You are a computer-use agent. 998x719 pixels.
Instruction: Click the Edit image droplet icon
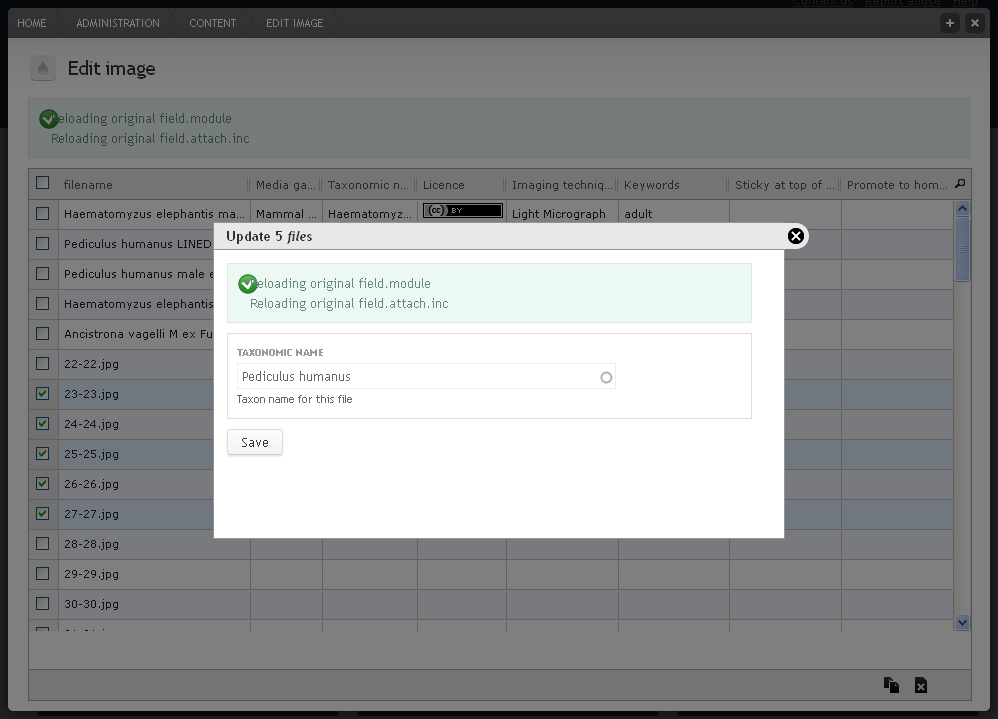pyautogui.click(x=43, y=68)
